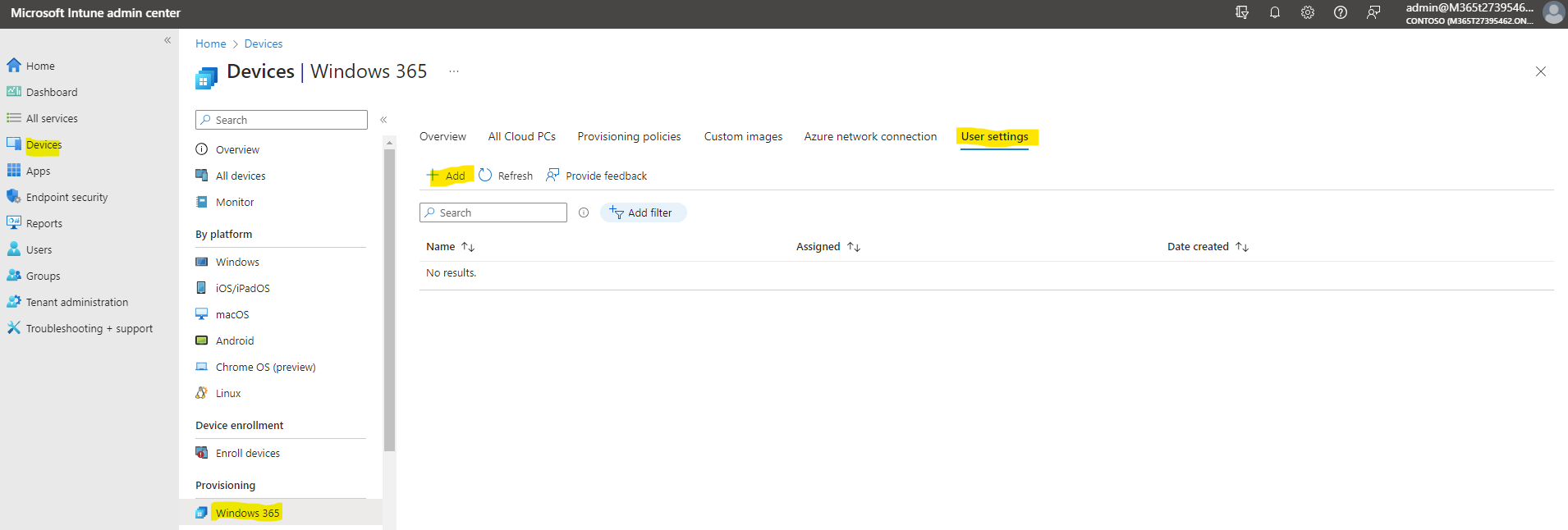The width and height of the screenshot is (1568, 530).
Task: Sort the table by Date created
Action: point(1208,246)
